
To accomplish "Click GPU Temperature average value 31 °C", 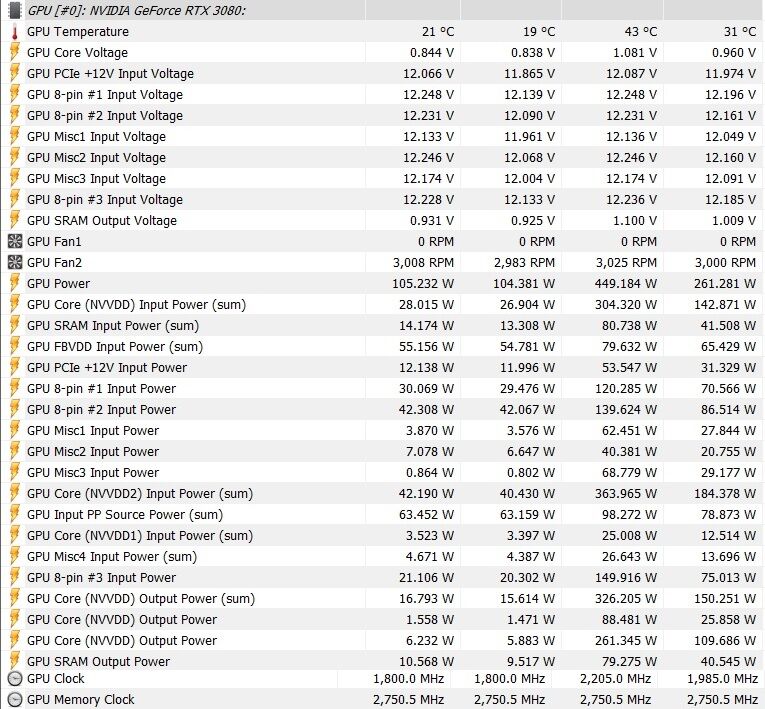I will coord(740,32).
